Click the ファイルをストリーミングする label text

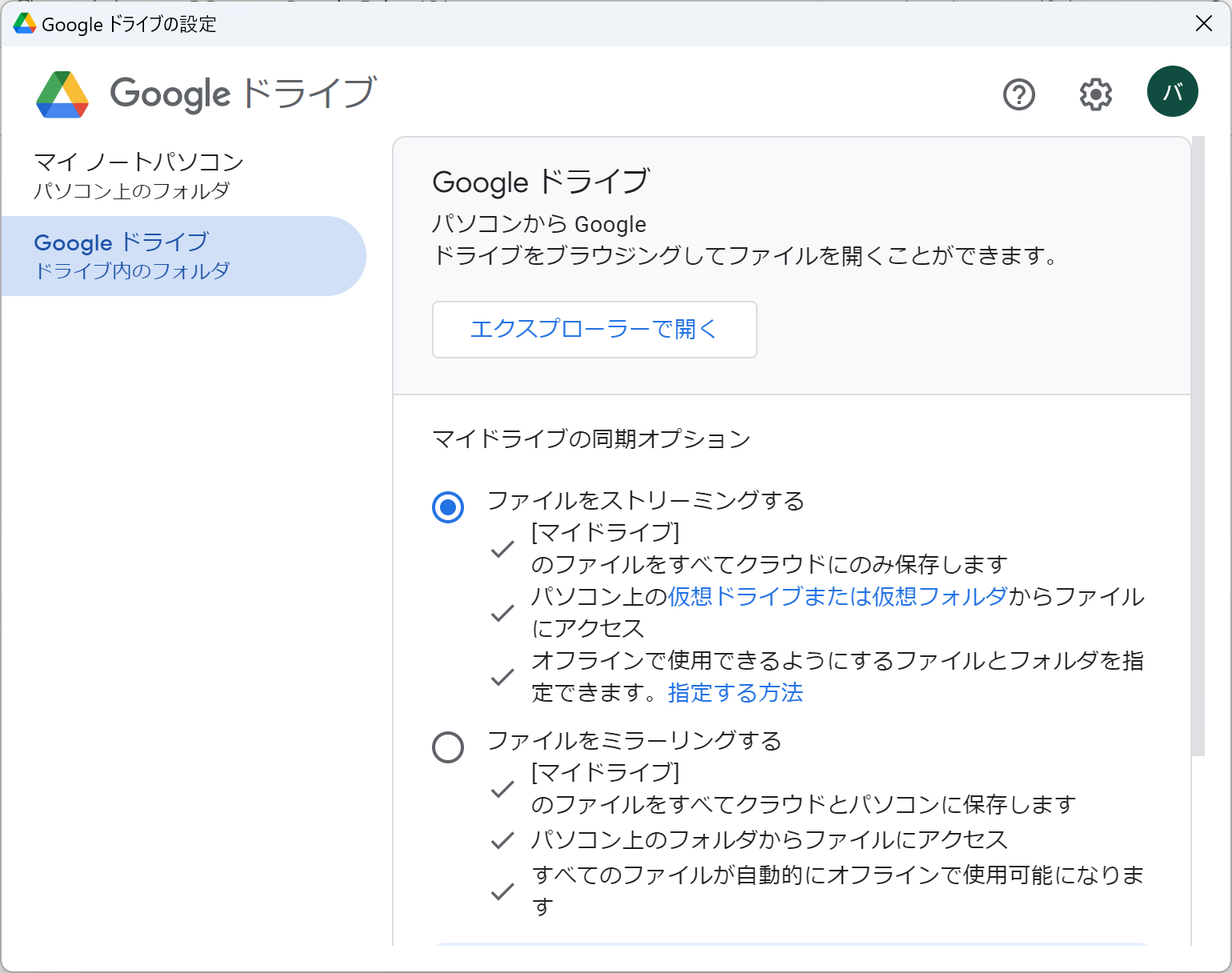646,501
